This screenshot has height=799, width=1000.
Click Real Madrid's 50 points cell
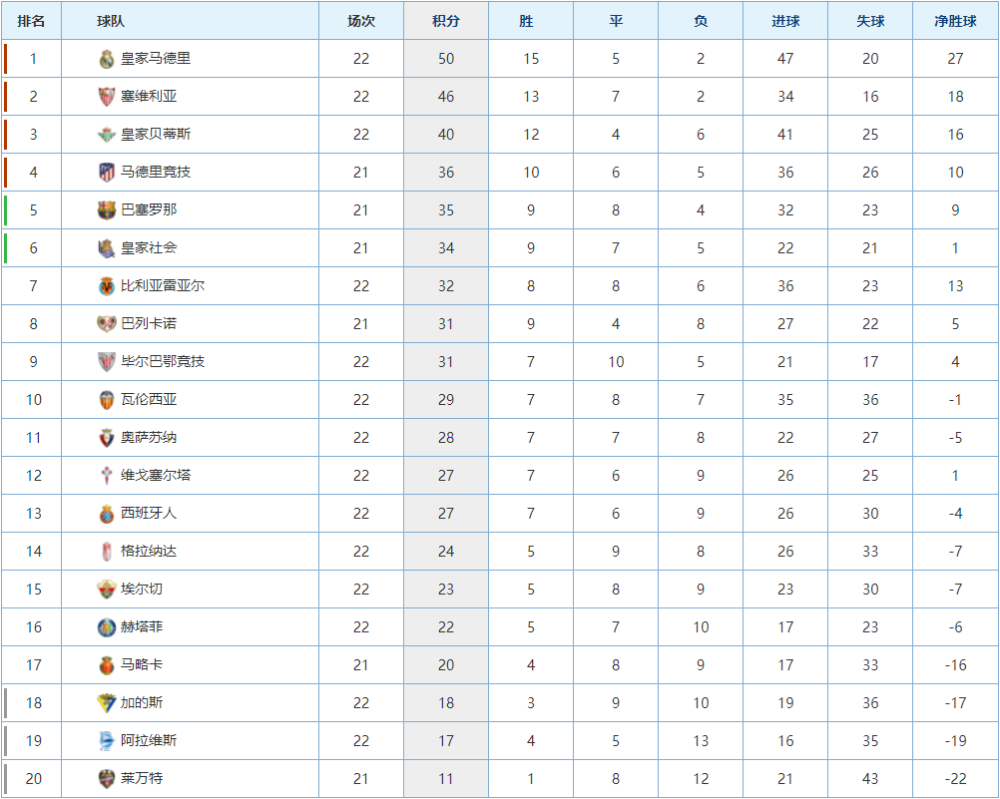[x=446, y=59]
